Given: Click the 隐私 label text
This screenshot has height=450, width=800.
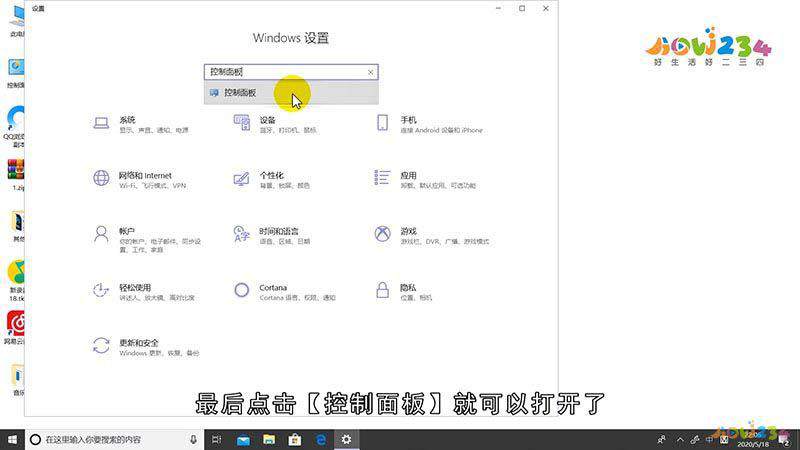Looking at the screenshot, I should pyautogui.click(x=408, y=288).
